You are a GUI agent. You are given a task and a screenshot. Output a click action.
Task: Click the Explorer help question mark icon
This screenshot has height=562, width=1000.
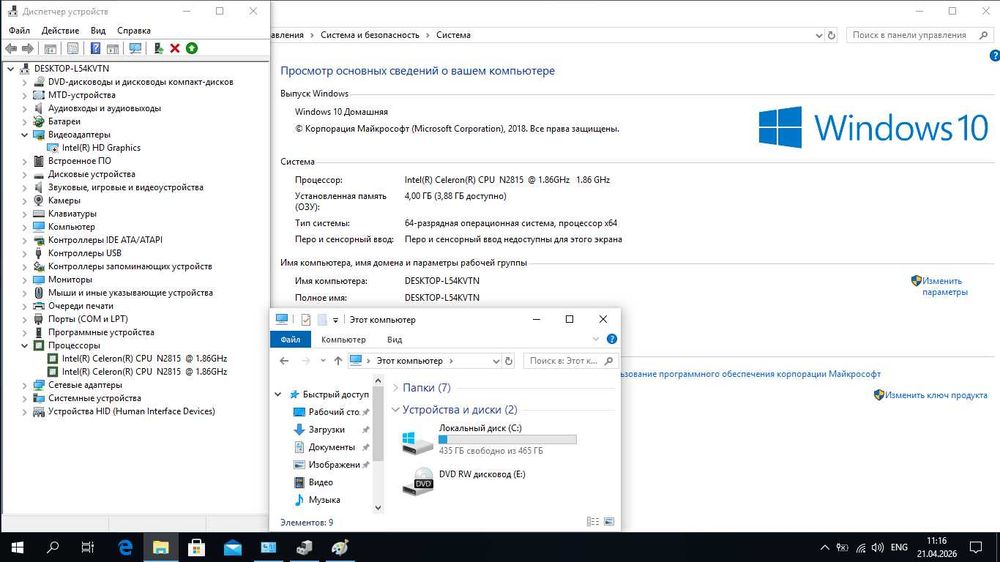612,339
